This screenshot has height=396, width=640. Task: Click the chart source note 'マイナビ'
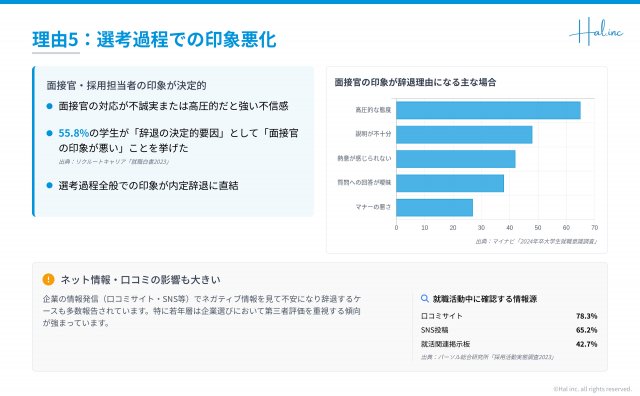coord(536,242)
